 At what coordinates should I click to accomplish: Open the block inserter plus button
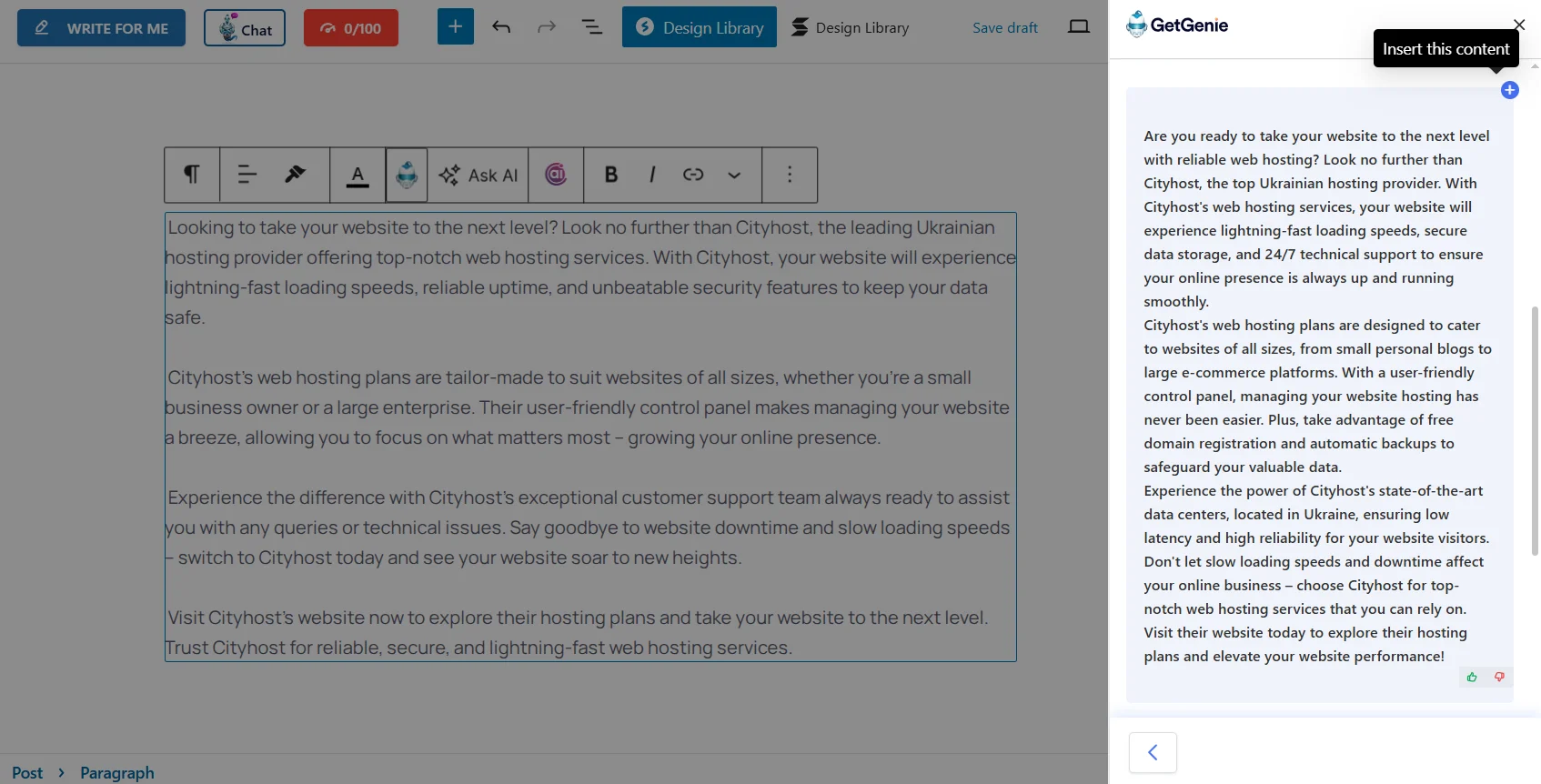(x=456, y=26)
